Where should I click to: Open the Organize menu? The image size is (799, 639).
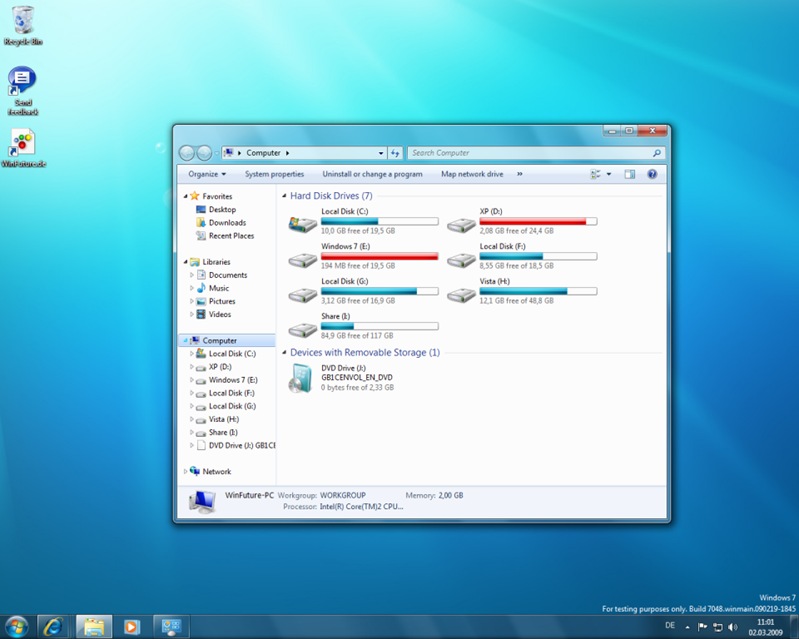(x=207, y=174)
